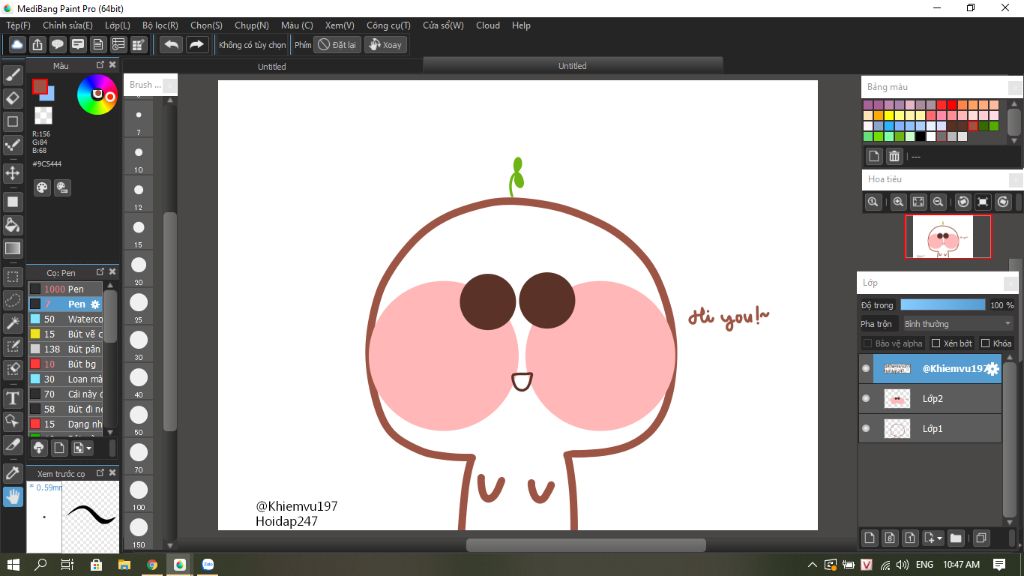Click the Undo arrow
Image resolution: width=1024 pixels, height=576 pixels.
pyautogui.click(x=171, y=44)
